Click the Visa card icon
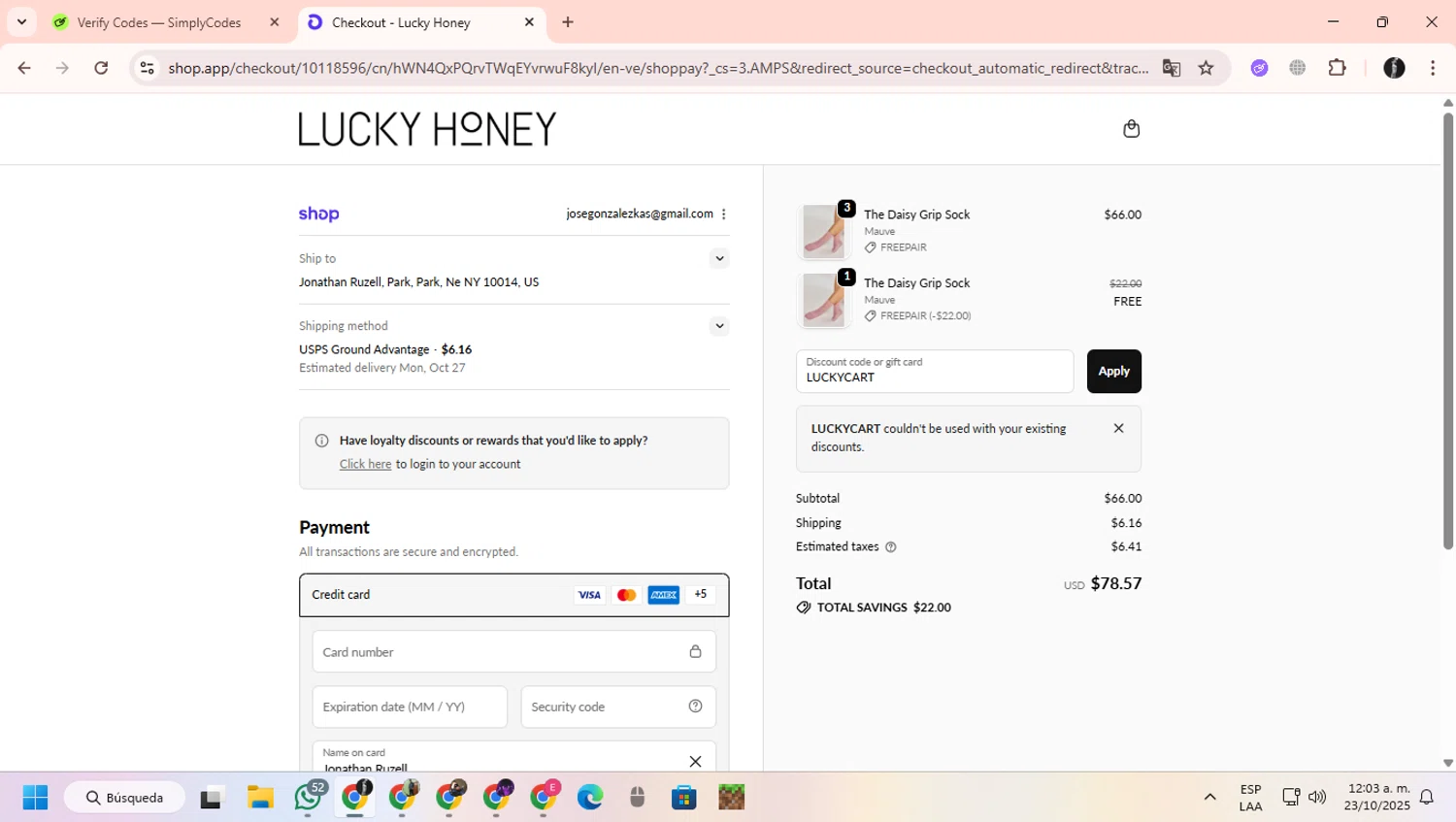Screen dimensions: 1456x822 pyautogui.click(x=589, y=595)
